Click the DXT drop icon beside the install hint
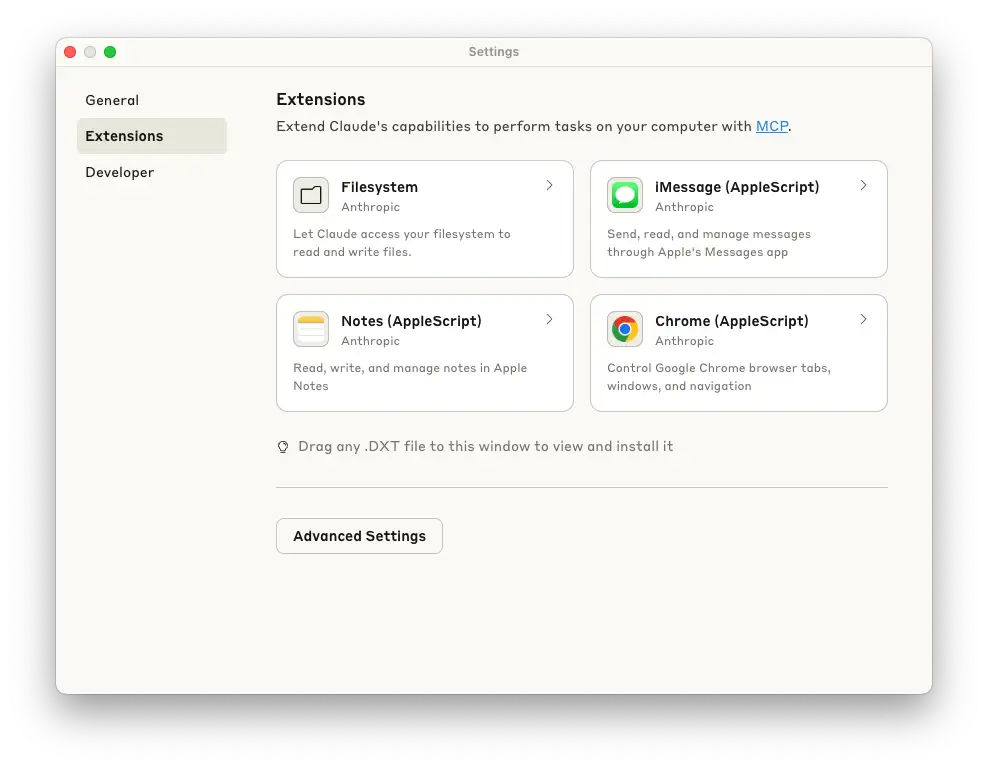 coord(283,446)
